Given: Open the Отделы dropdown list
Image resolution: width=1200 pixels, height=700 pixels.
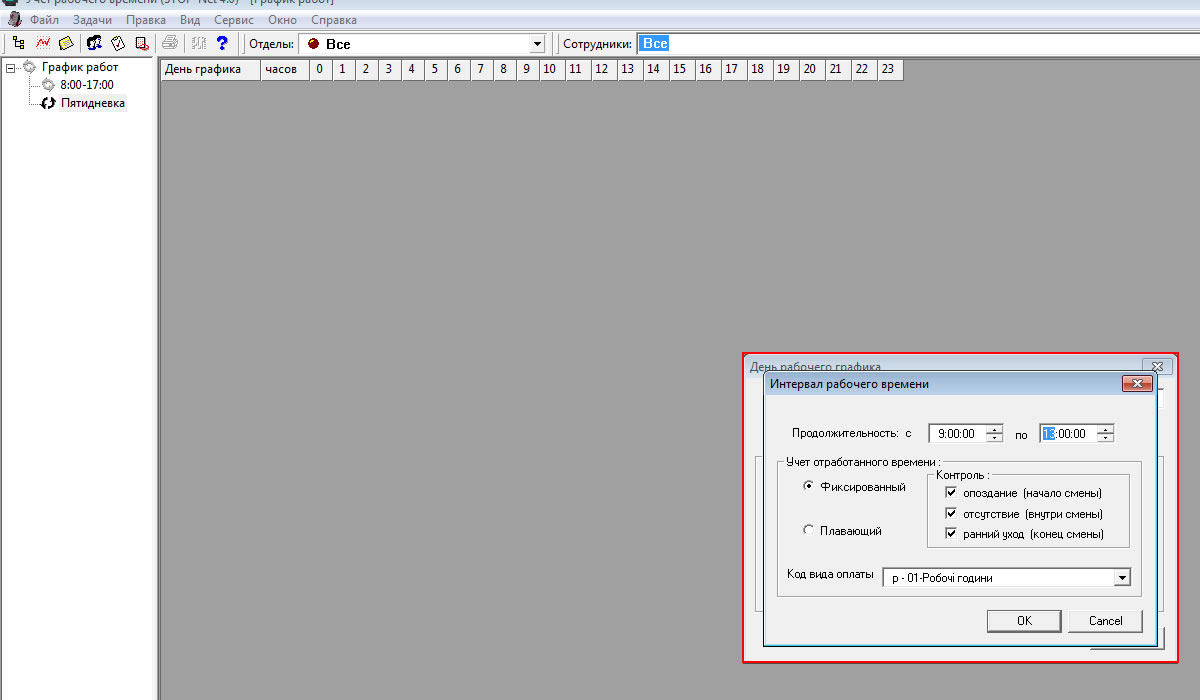Looking at the screenshot, I should point(537,44).
